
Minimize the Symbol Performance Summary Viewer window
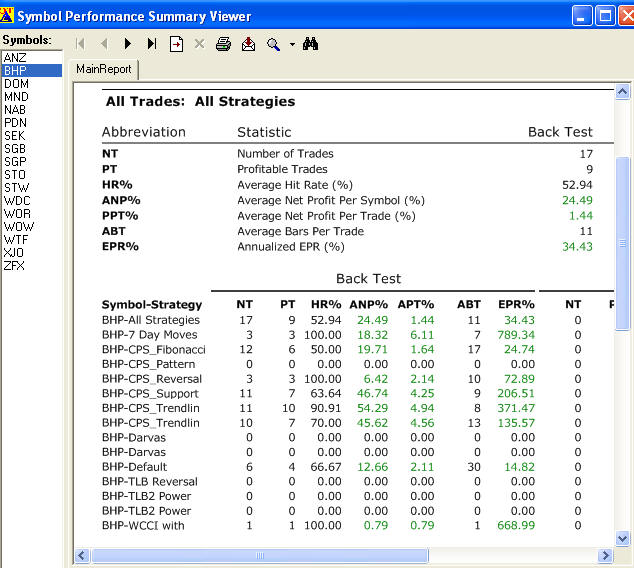582,17
